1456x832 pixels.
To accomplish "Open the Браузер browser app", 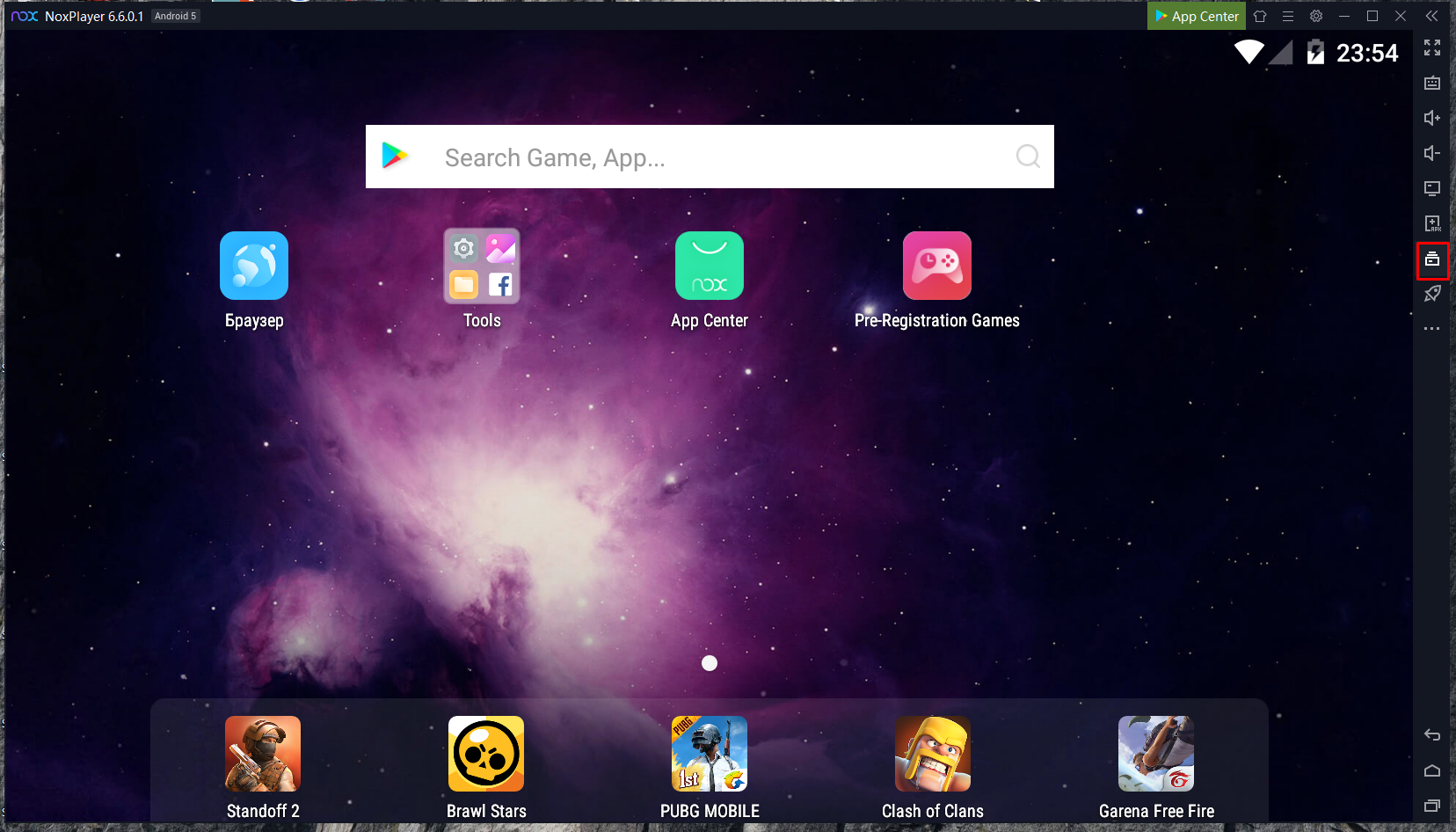I will pyautogui.click(x=254, y=266).
